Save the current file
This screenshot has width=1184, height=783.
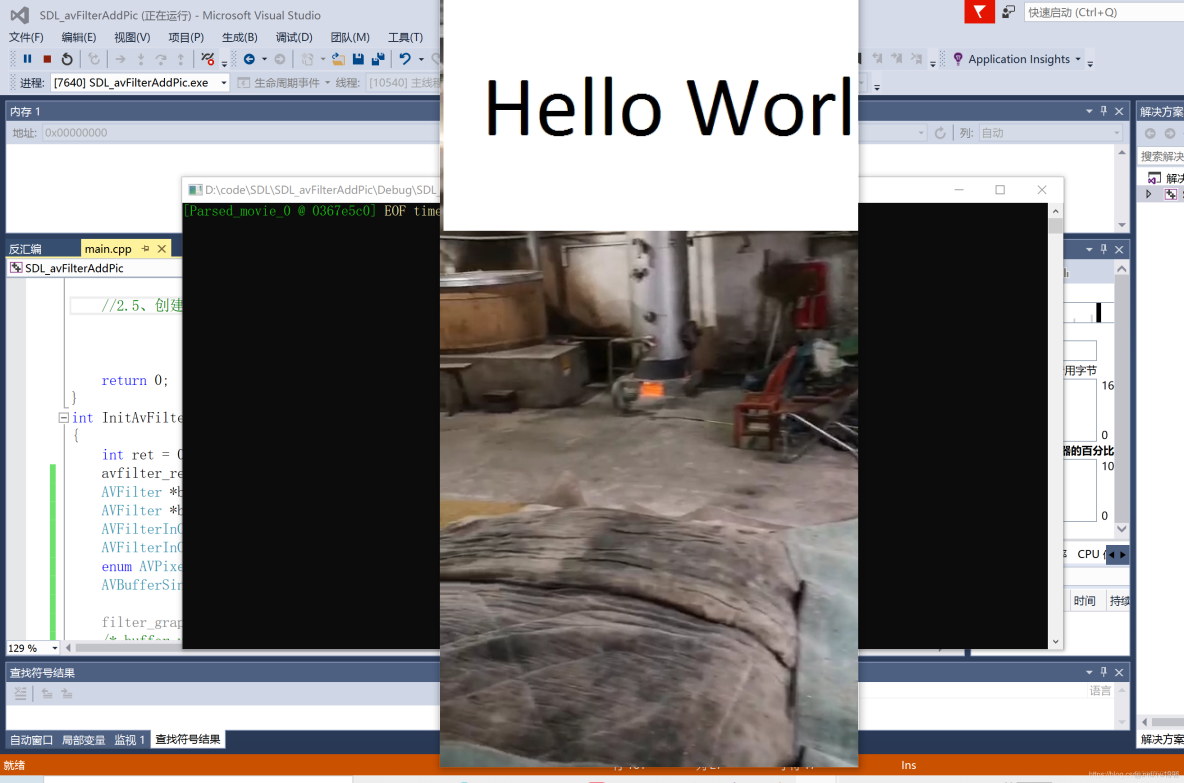358,59
